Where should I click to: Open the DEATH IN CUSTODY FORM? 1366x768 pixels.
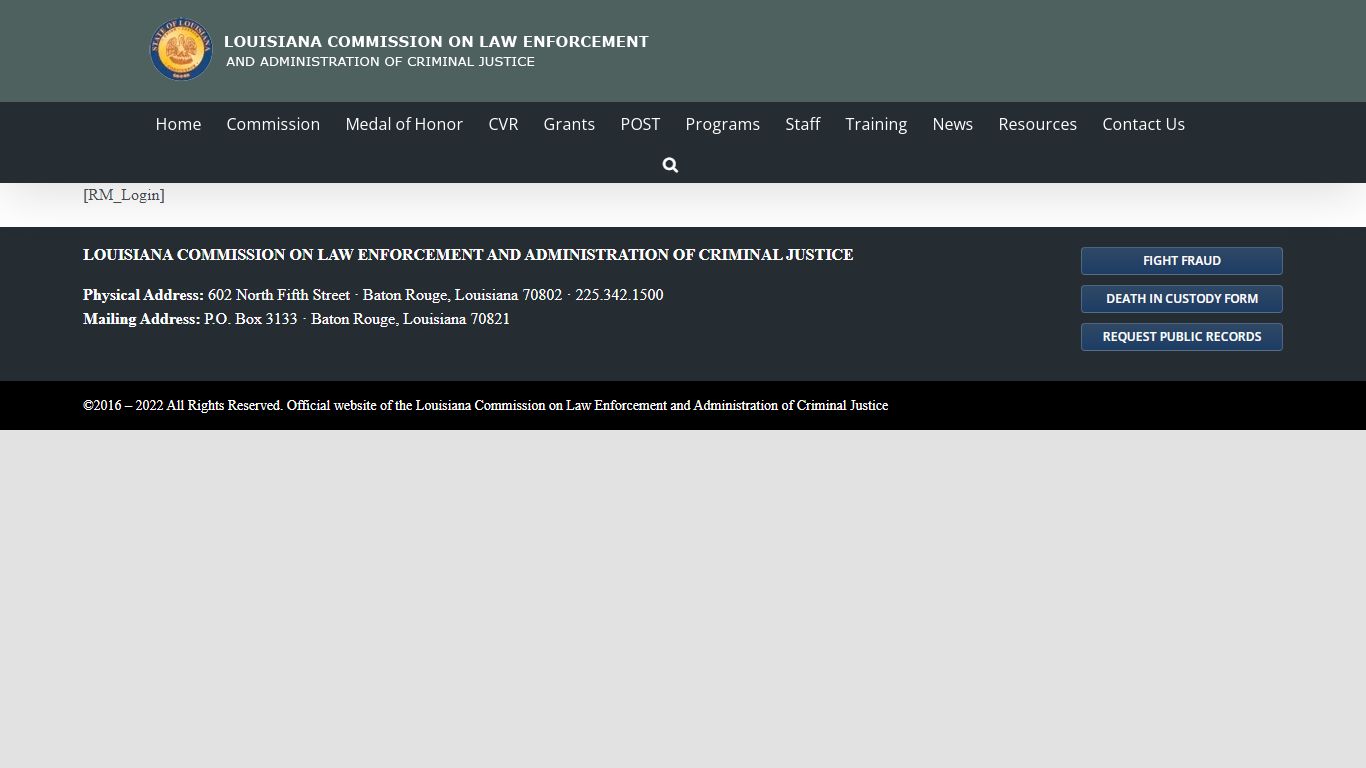[x=1181, y=298]
